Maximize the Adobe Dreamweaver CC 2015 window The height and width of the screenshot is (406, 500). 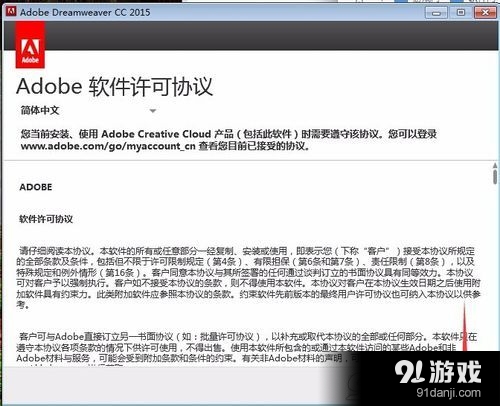[x=461, y=13]
